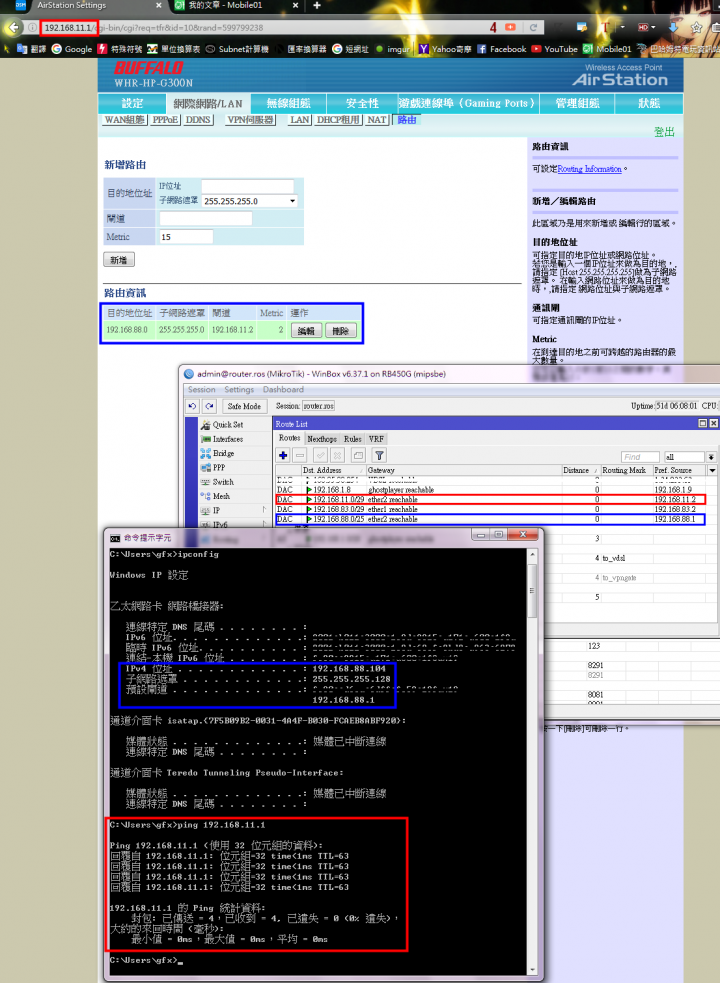720x983 pixels.
Task: Open the 無線組態 main tab
Action: [288, 103]
